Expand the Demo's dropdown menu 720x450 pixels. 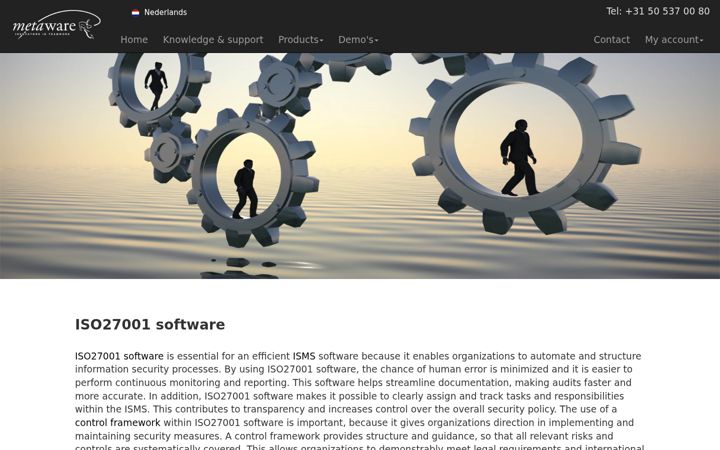coord(358,39)
